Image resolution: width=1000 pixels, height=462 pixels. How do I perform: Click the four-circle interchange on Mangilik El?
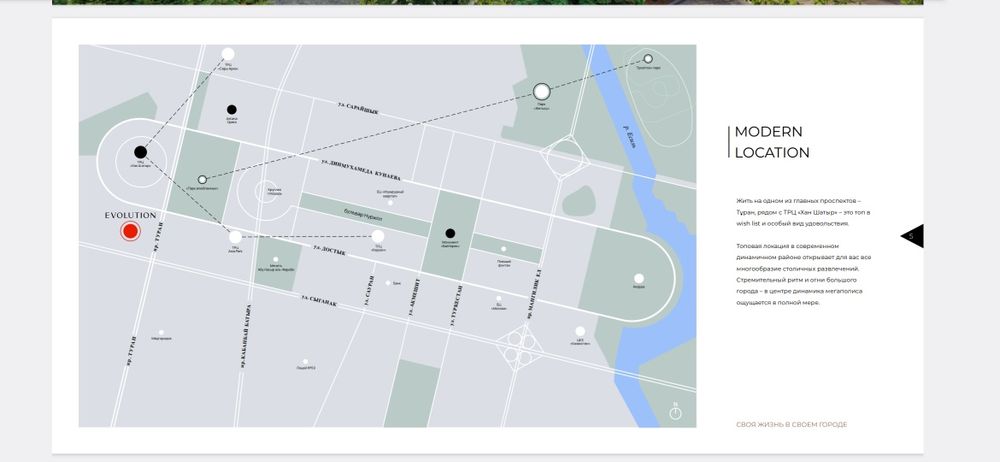coord(520,348)
